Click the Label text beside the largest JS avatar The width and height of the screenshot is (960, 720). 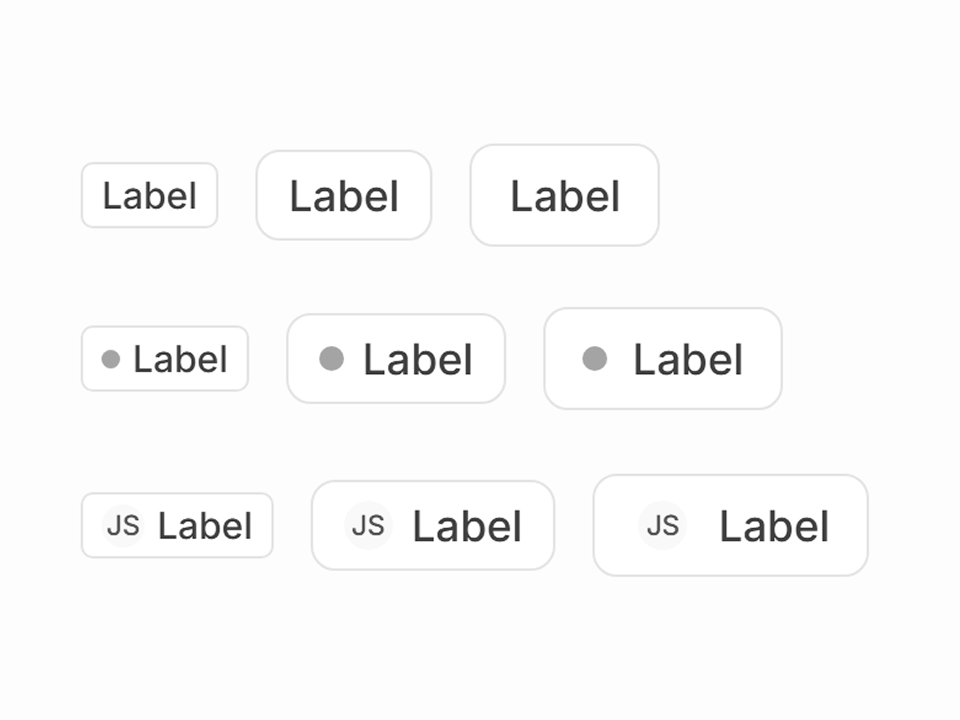774,527
